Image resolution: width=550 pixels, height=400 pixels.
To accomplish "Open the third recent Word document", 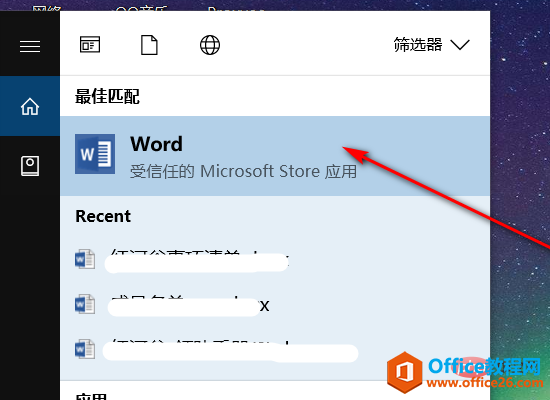I will point(275,349).
